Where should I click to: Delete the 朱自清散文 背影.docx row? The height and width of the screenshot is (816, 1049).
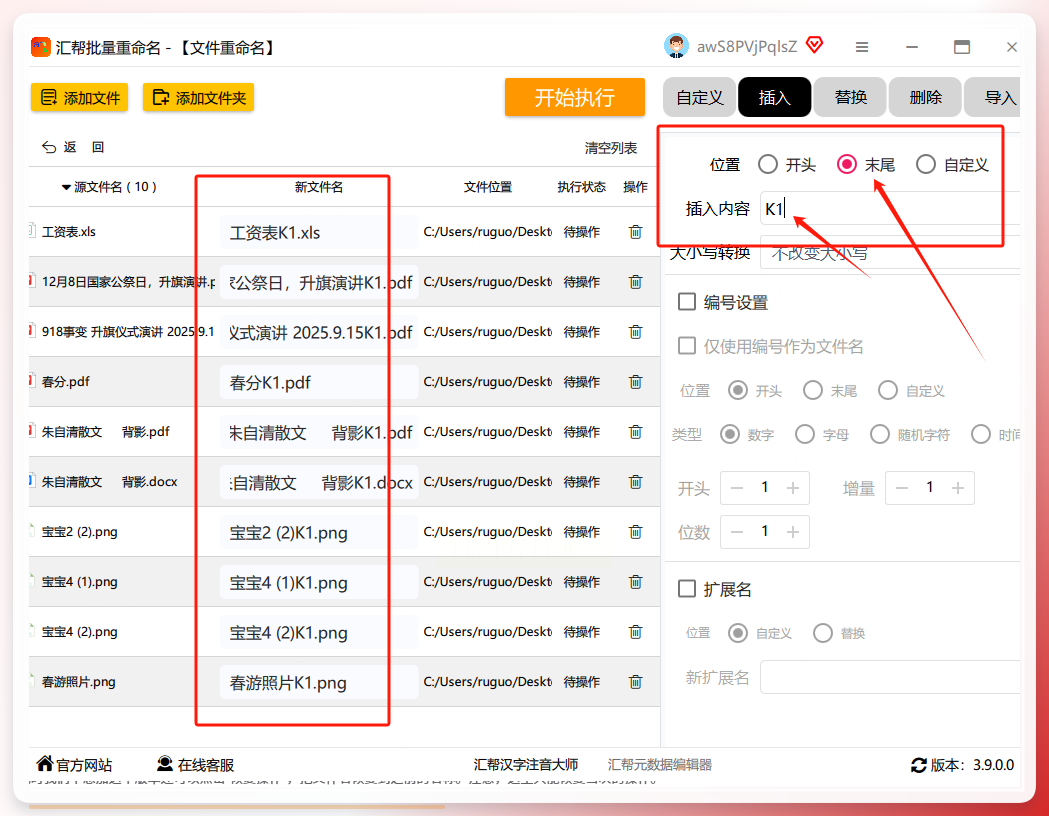pos(635,482)
